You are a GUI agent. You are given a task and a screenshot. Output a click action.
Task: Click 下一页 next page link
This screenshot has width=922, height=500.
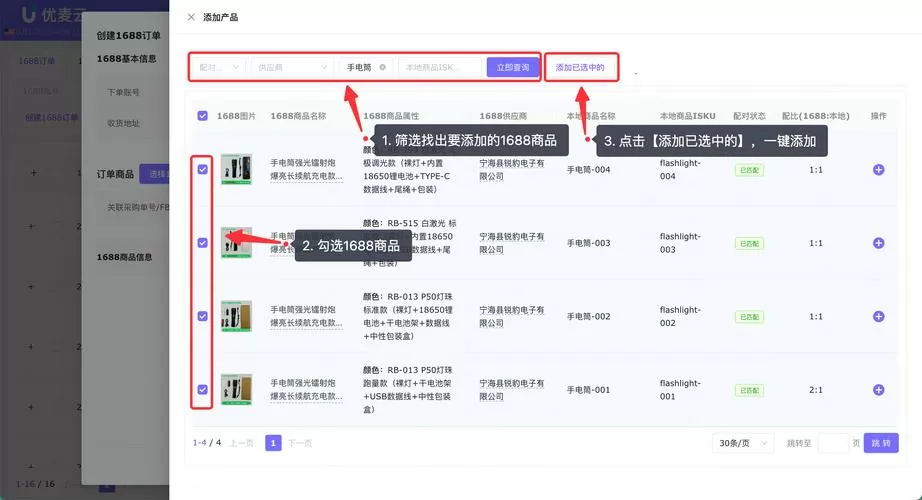point(300,443)
